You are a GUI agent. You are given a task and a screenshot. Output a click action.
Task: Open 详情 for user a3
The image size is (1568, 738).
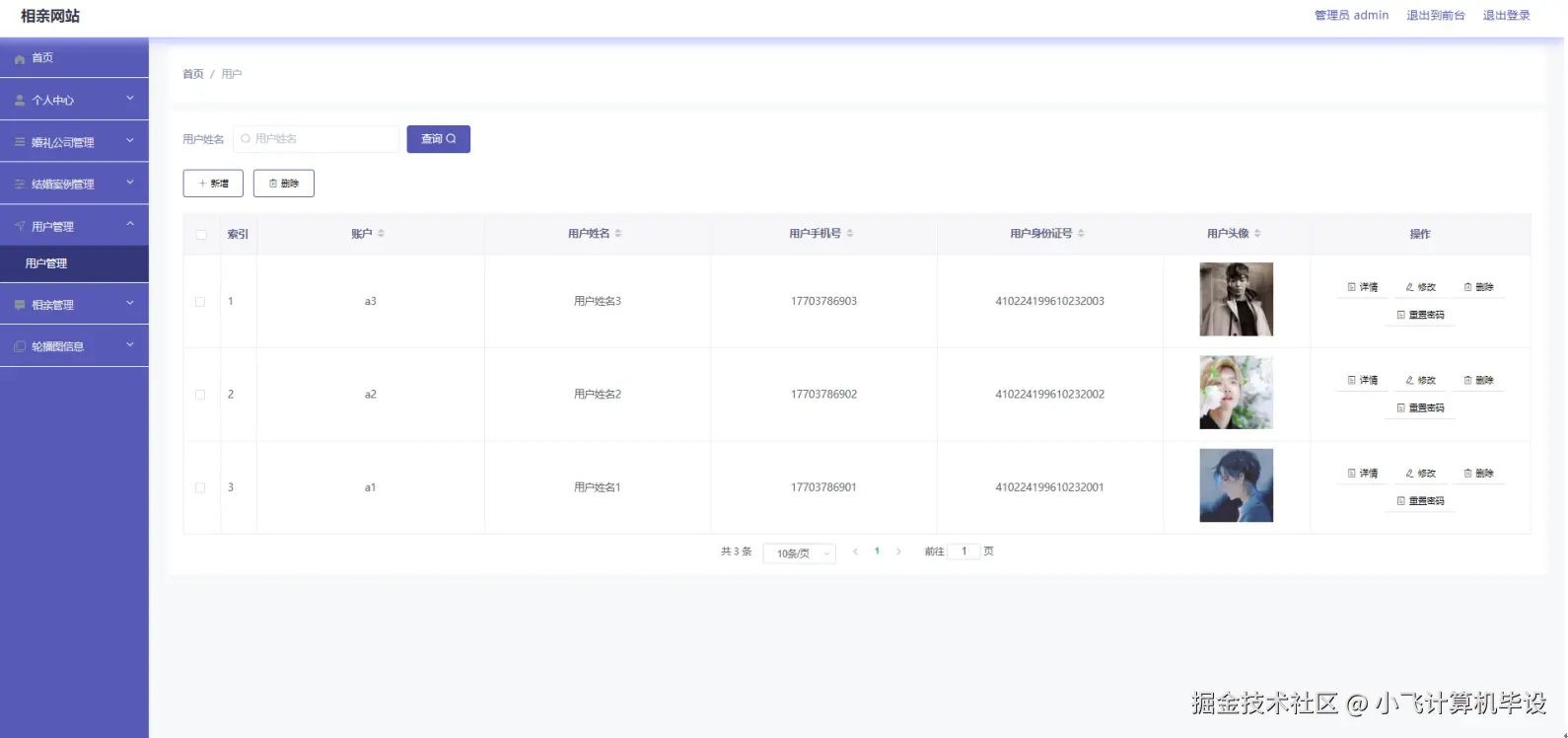click(x=1363, y=287)
